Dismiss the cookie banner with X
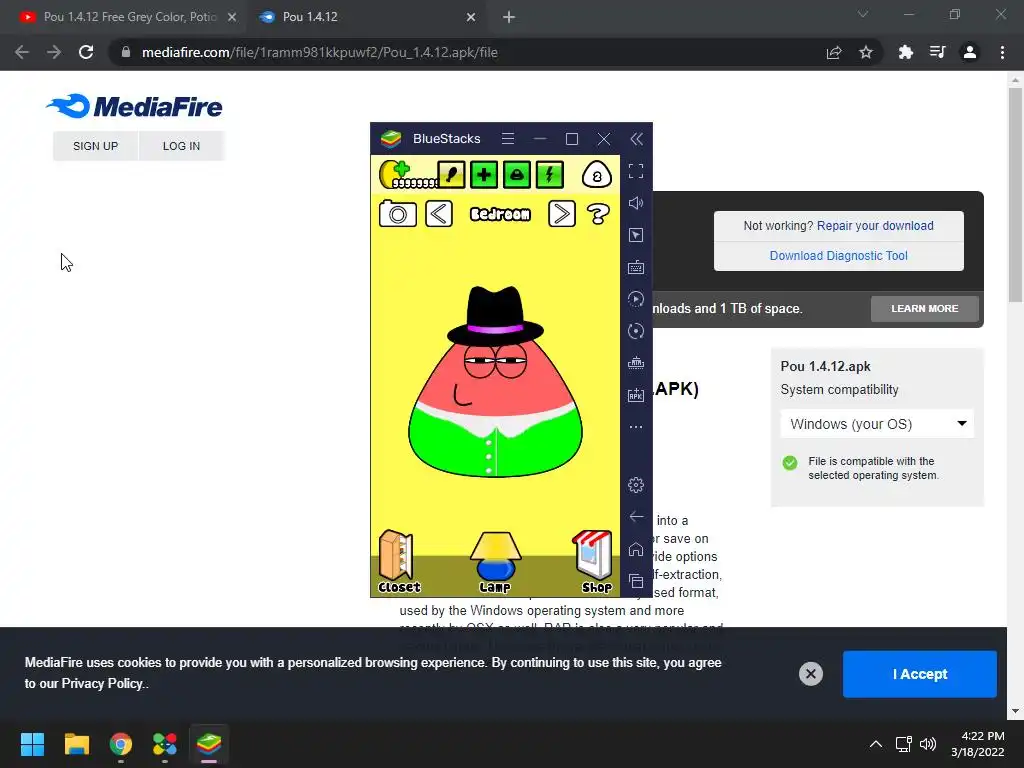This screenshot has height=768, width=1024. [x=810, y=673]
